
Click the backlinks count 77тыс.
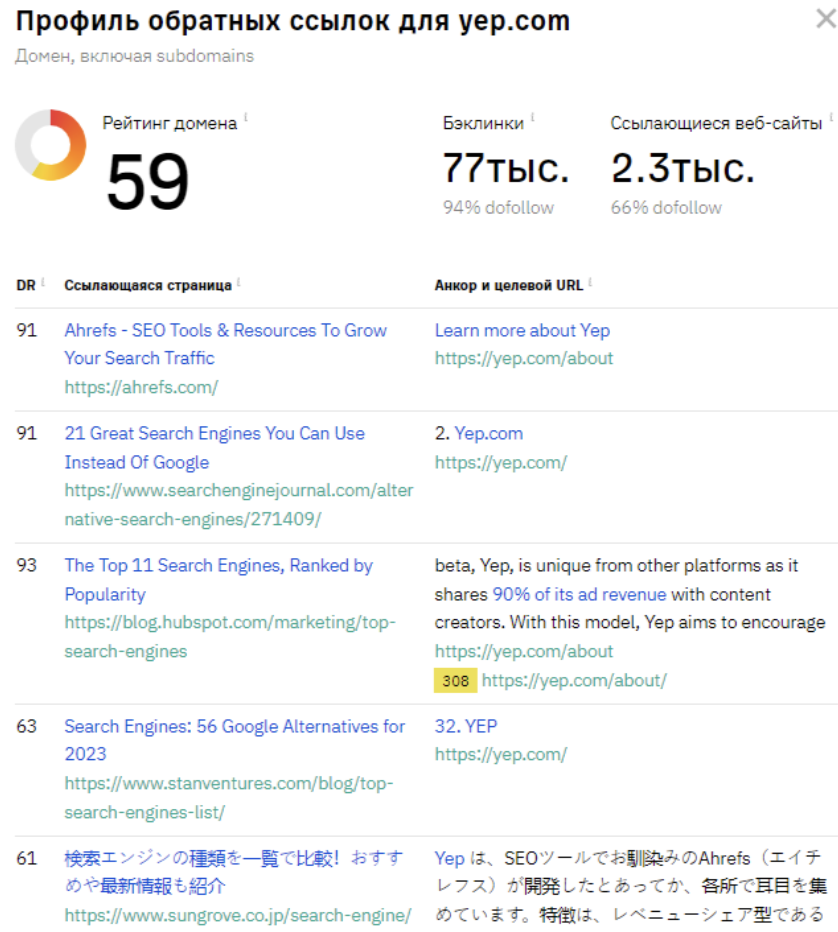[x=506, y=168]
